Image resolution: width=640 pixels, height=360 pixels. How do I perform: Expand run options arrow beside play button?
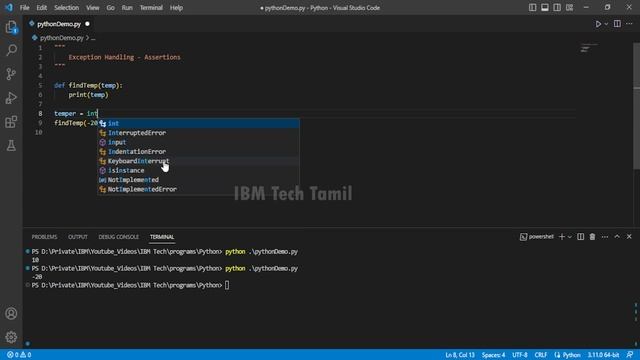[x=606, y=24]
